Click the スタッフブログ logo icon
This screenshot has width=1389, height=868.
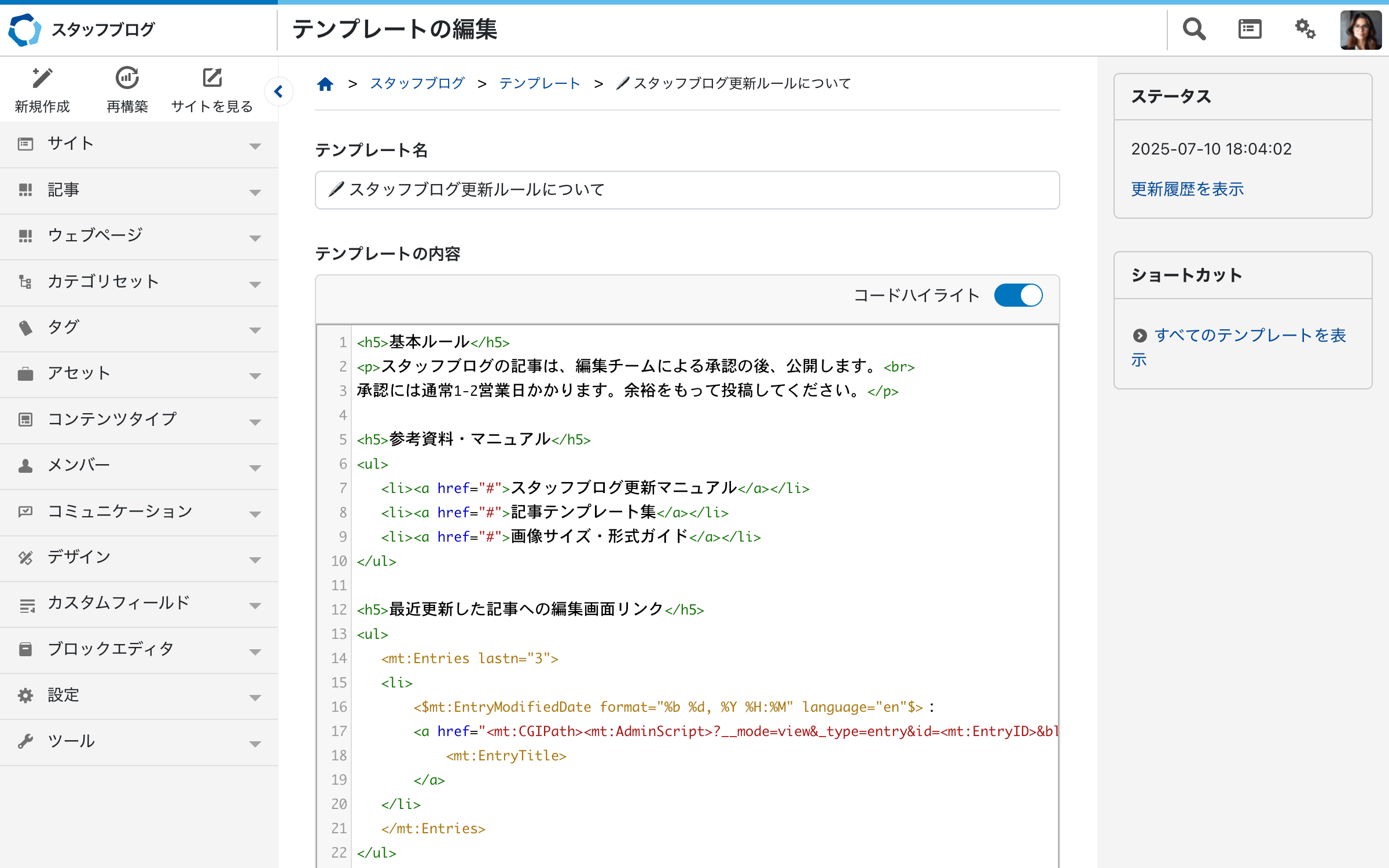(24, 29)
